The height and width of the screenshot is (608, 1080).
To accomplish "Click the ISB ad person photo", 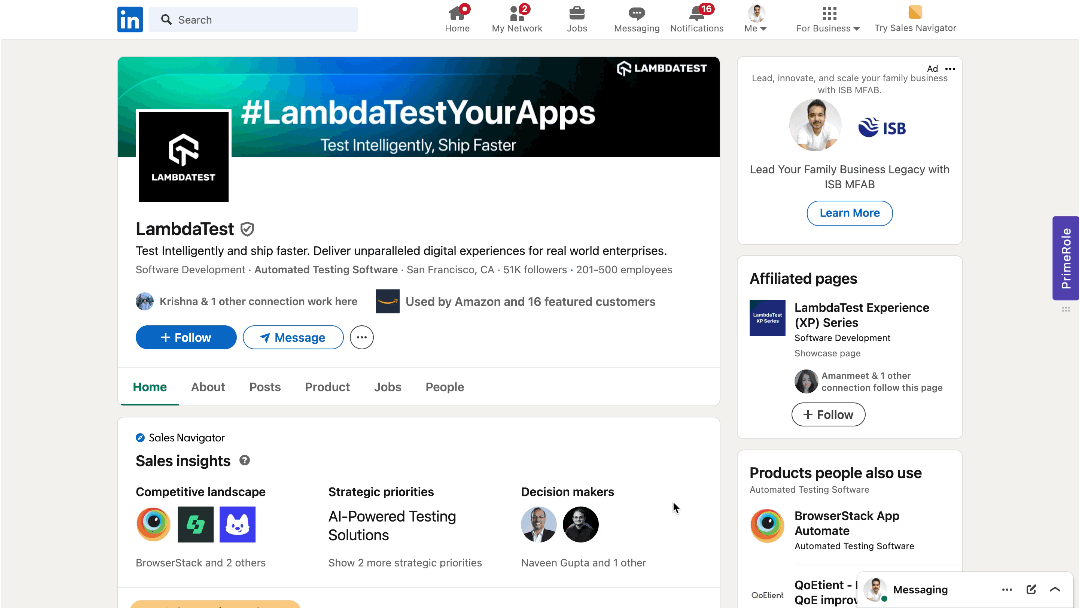I will pyautogui.click(x=815, y=125).
